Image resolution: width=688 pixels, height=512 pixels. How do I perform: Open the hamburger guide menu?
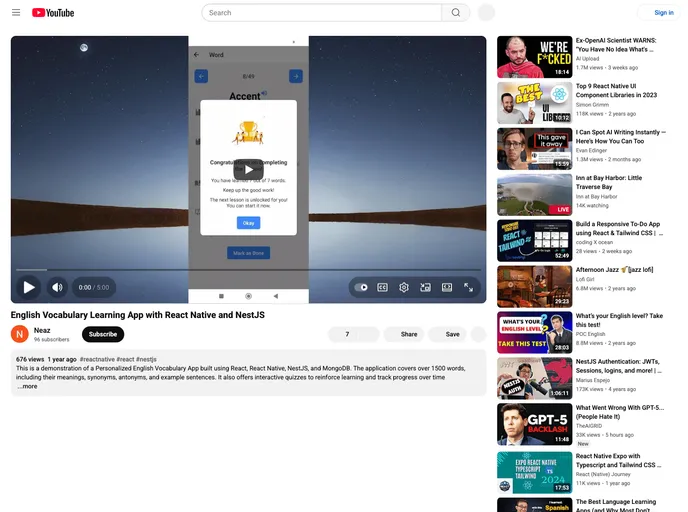(16, 13)
